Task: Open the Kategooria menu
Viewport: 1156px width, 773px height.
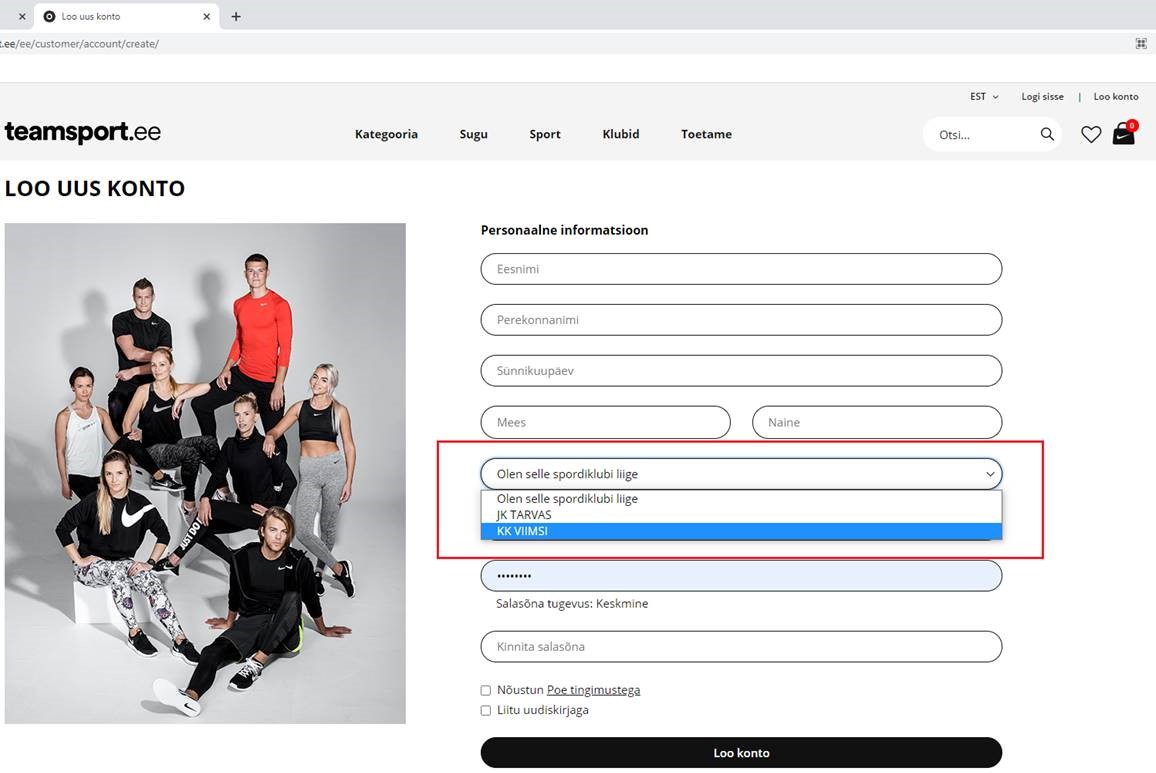Action: pos(386,134)
